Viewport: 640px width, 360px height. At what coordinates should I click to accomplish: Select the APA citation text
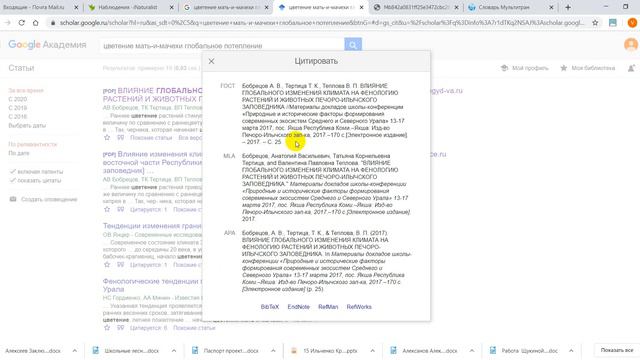327,261
